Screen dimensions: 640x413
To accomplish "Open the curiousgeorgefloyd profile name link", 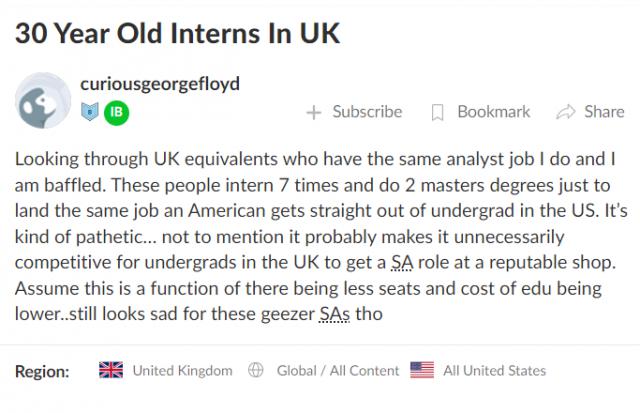I will tap(159, 84).
